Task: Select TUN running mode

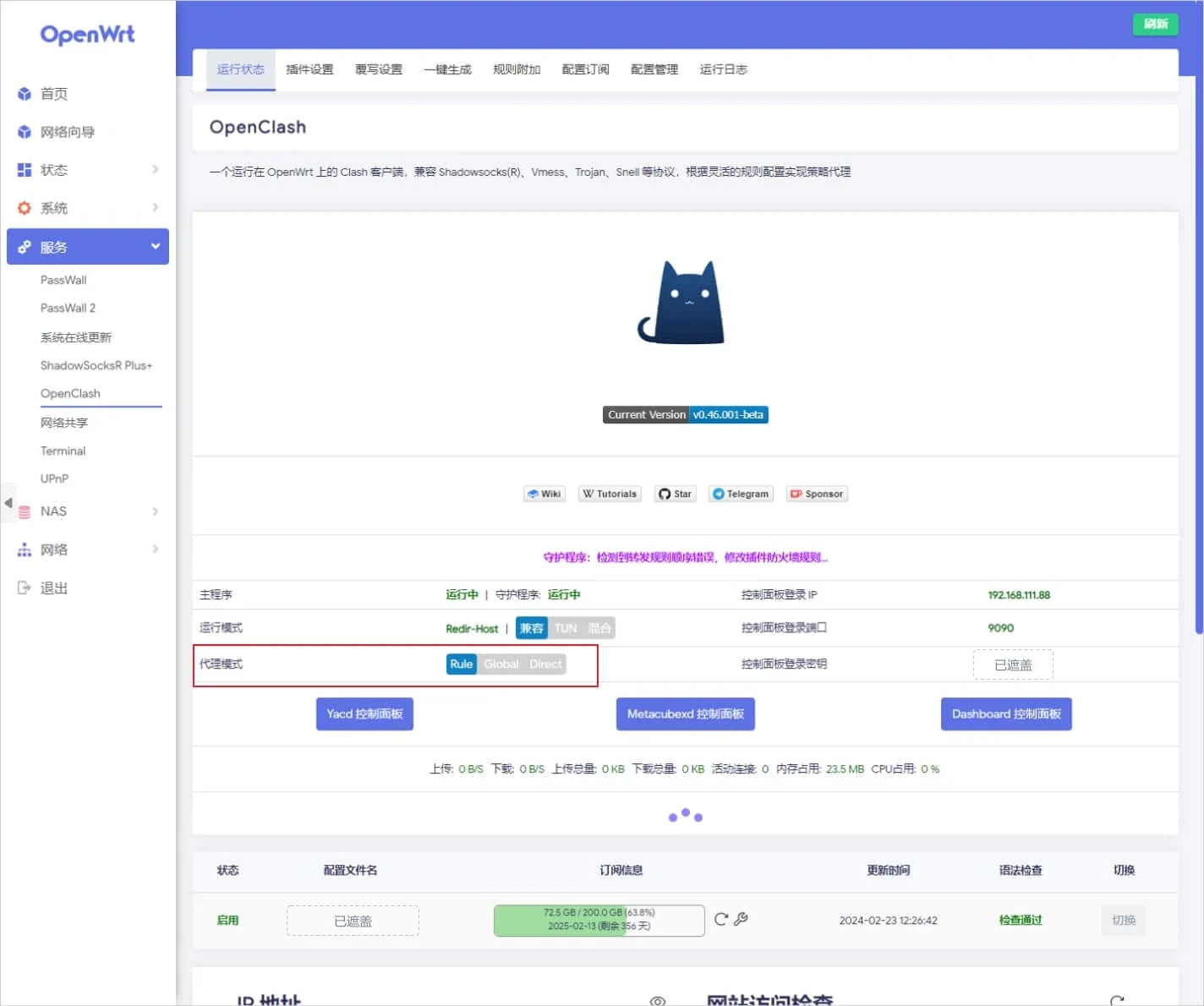Action: click(566, 628)
